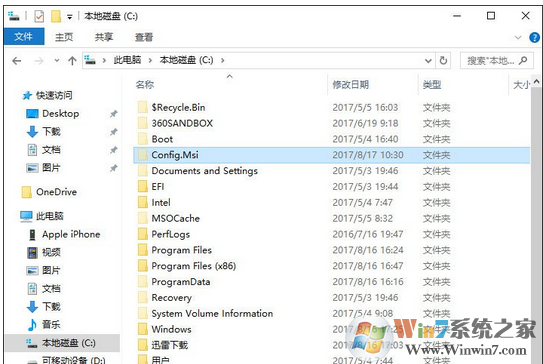The width and height of the screenshot is (543, 364).
Task: Expand the chevron after 本地磁盘 (C:) breadcrumb
Action: [x=222, y=61]
